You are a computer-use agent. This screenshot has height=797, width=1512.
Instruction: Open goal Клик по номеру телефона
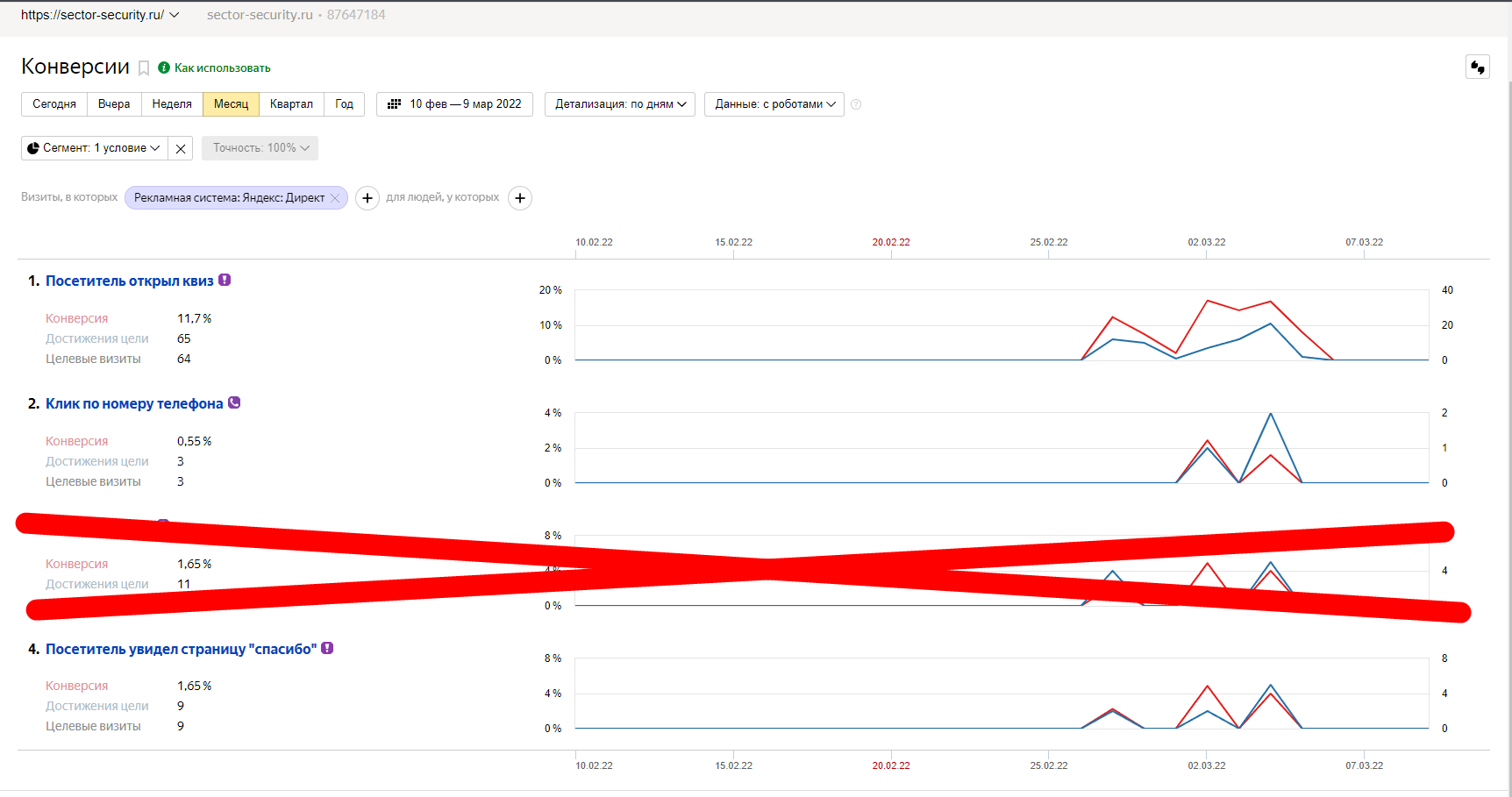coord(134,403)
